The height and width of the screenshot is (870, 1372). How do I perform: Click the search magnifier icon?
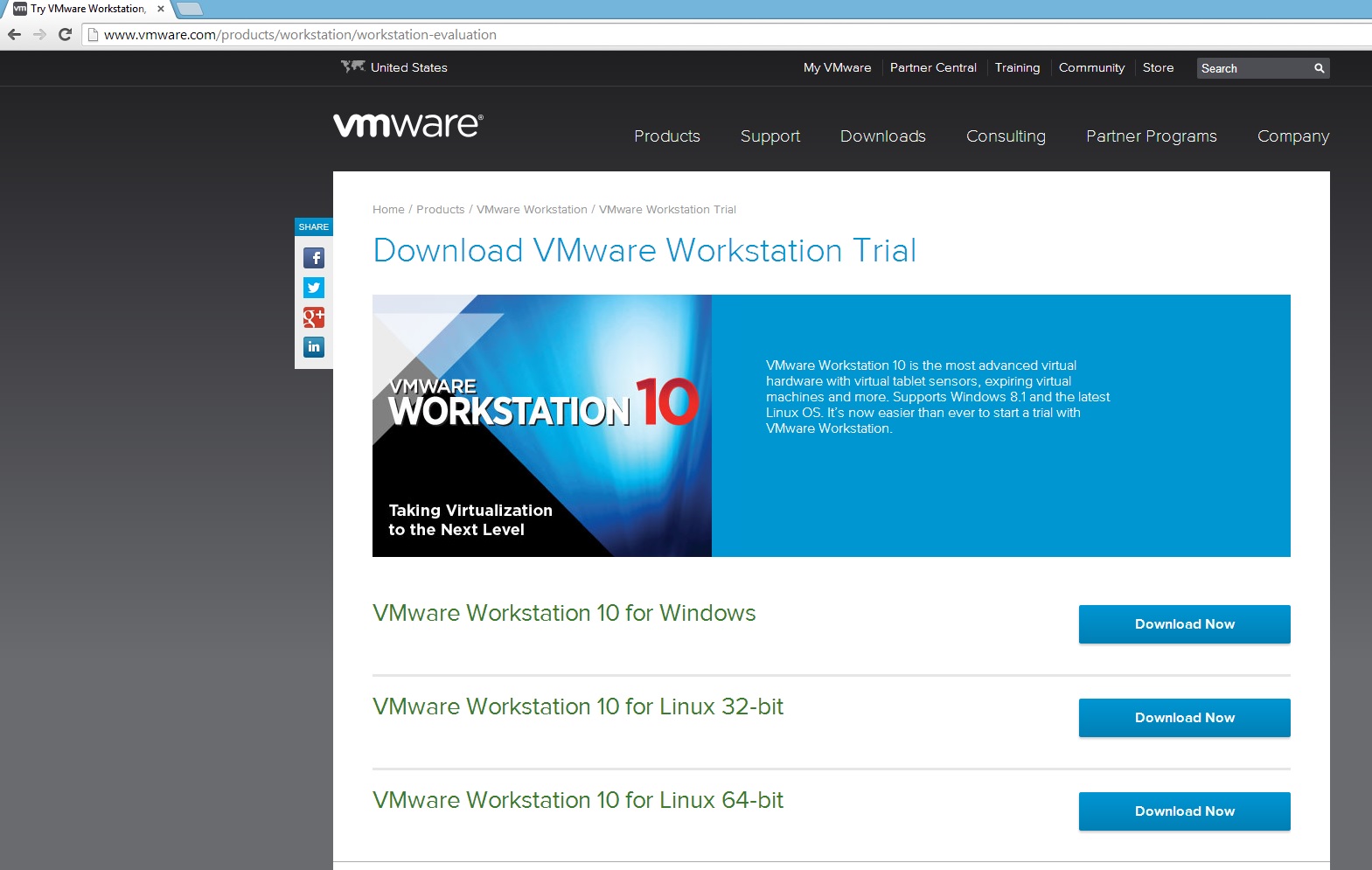[x=1319, y=68]
